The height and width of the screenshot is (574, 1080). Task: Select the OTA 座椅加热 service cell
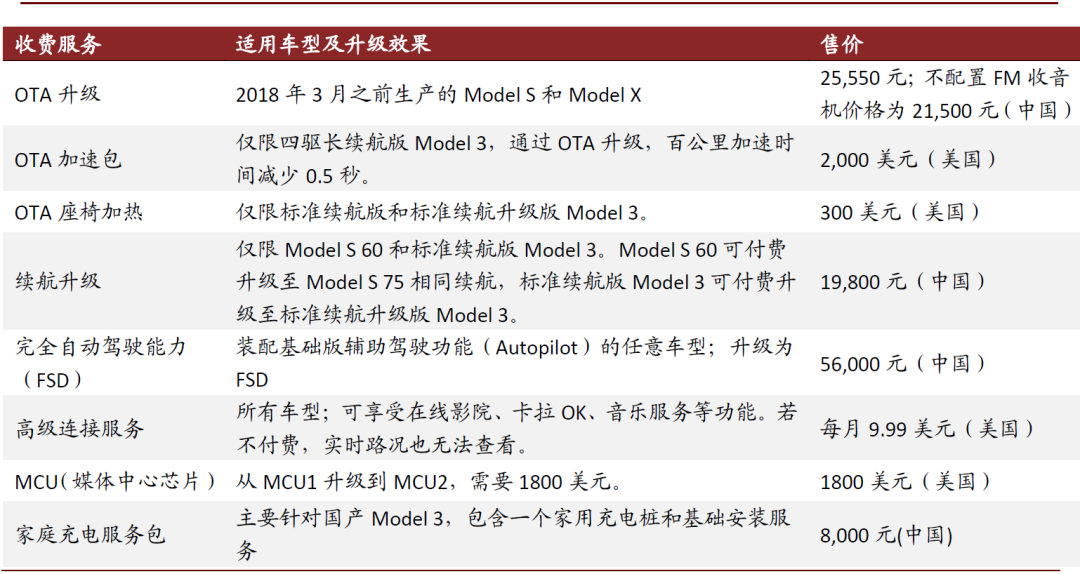tap(79, 212)
